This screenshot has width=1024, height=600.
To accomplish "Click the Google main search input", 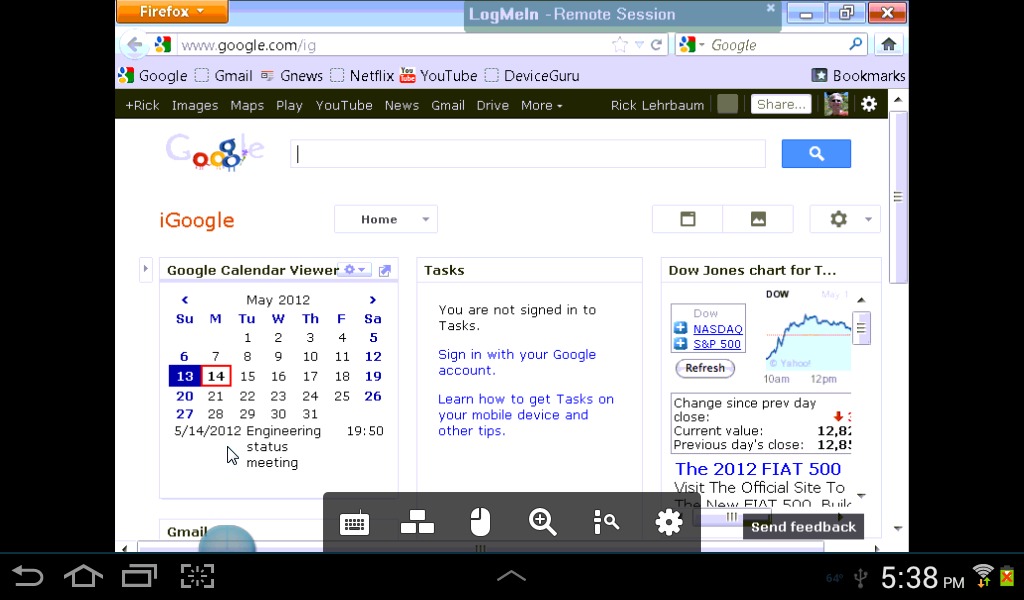I will click(528, 153).
